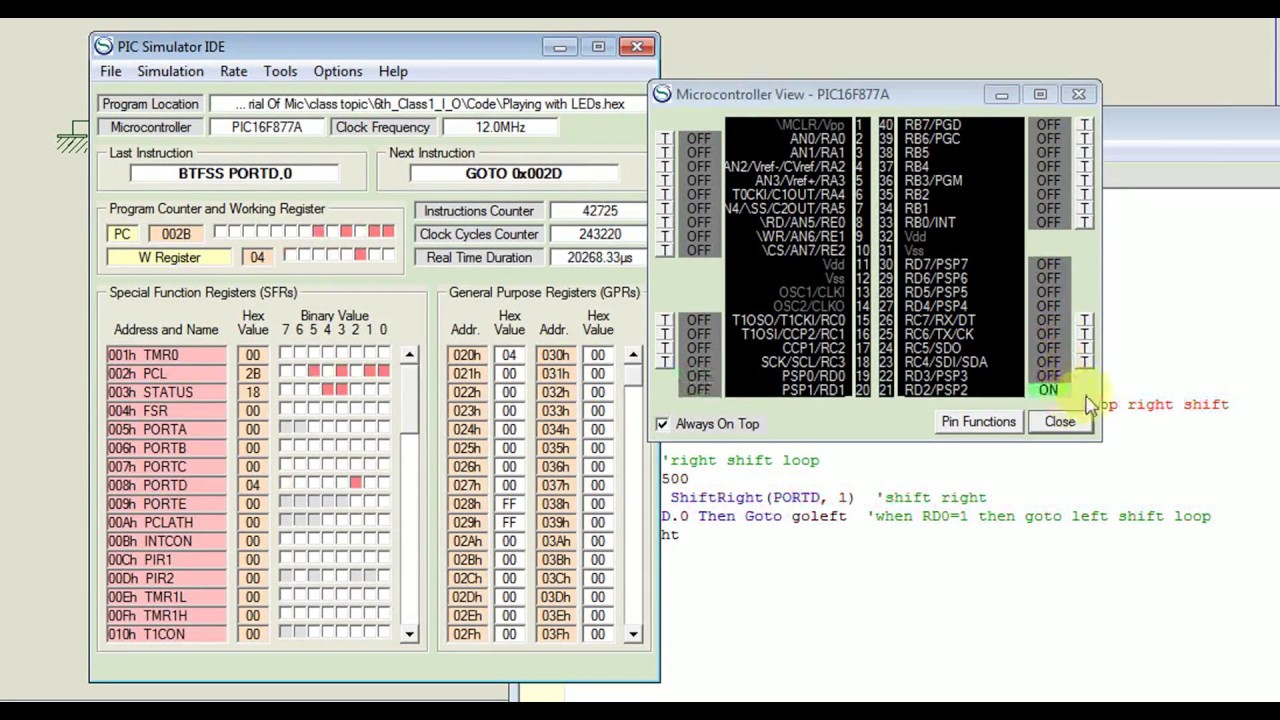Viewport: 1280px width, 720px height.
Task: Open the Options menu
Action: [338, 71]
